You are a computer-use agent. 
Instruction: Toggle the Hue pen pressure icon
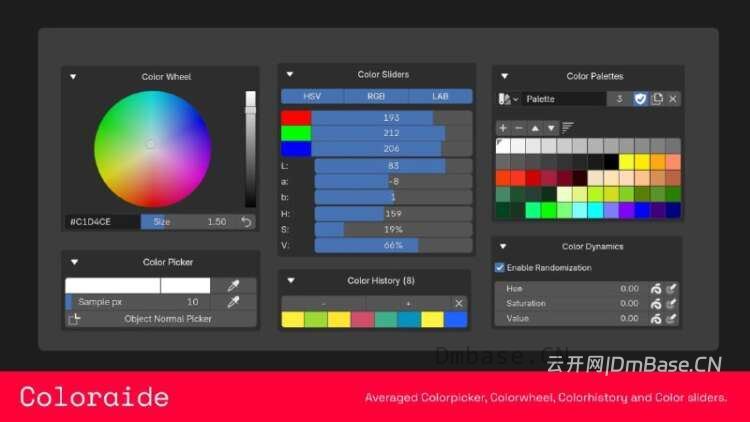point(672,289)
